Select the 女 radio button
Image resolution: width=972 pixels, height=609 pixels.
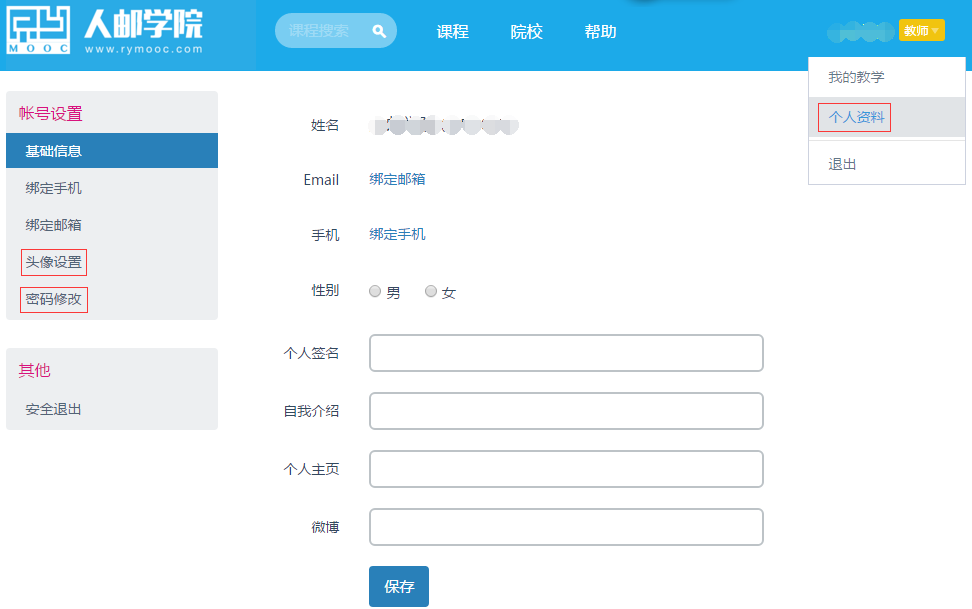coord(431,292)
